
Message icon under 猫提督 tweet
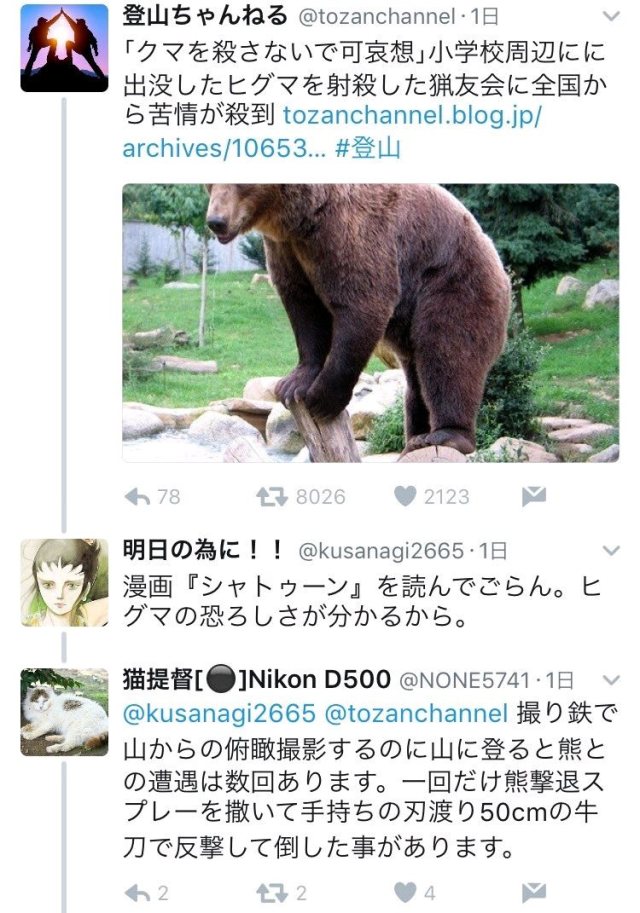coord(535,891)
